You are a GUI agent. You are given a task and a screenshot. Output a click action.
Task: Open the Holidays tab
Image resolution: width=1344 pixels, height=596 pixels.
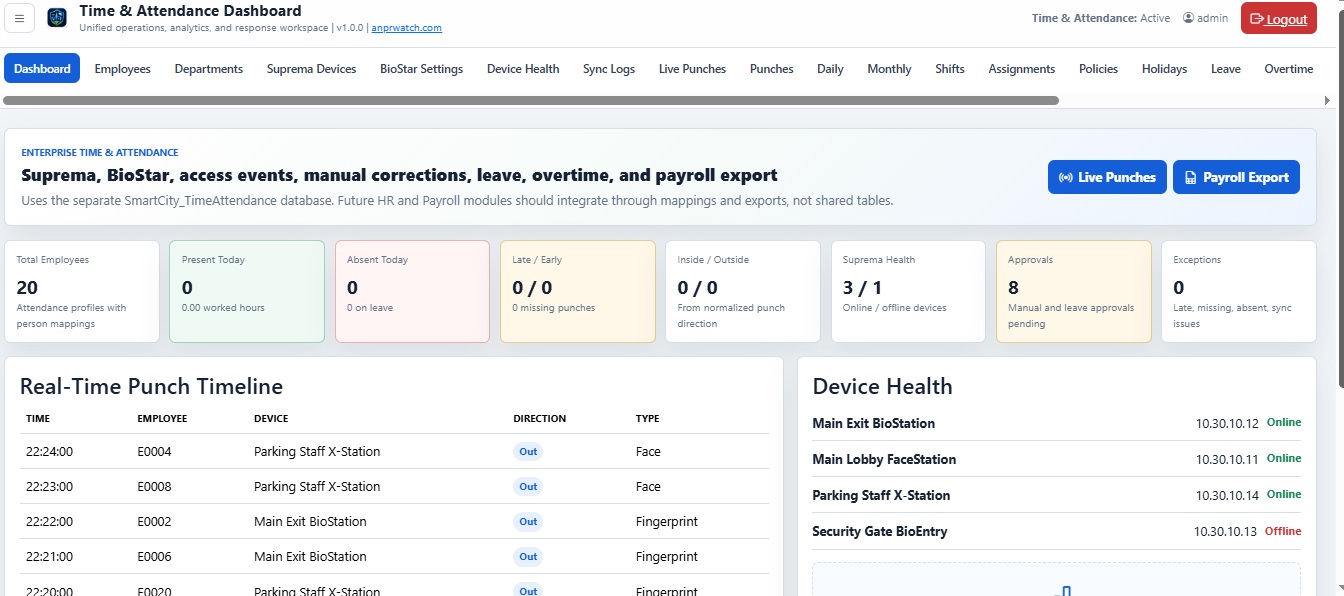tap(1164, 69)
